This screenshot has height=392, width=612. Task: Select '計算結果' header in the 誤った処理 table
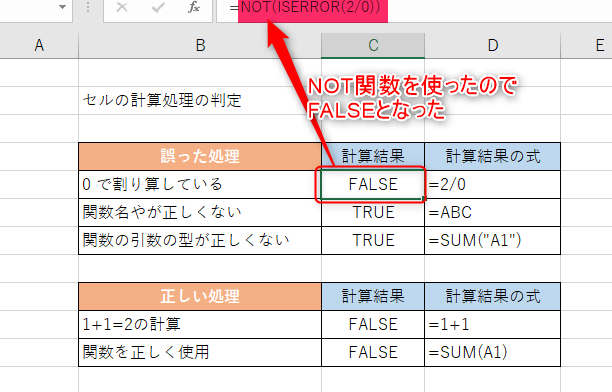tap(373, 156)
